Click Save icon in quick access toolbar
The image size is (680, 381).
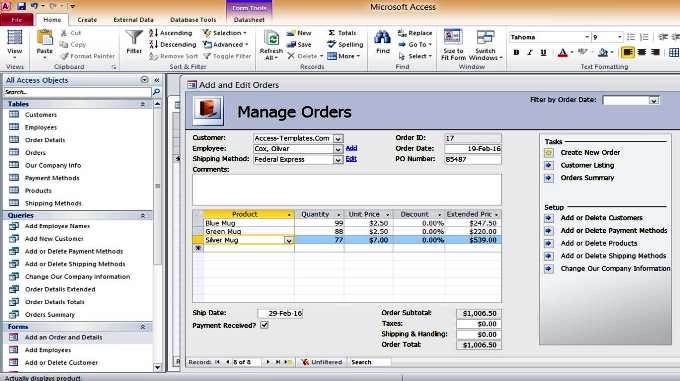[21, 7]
